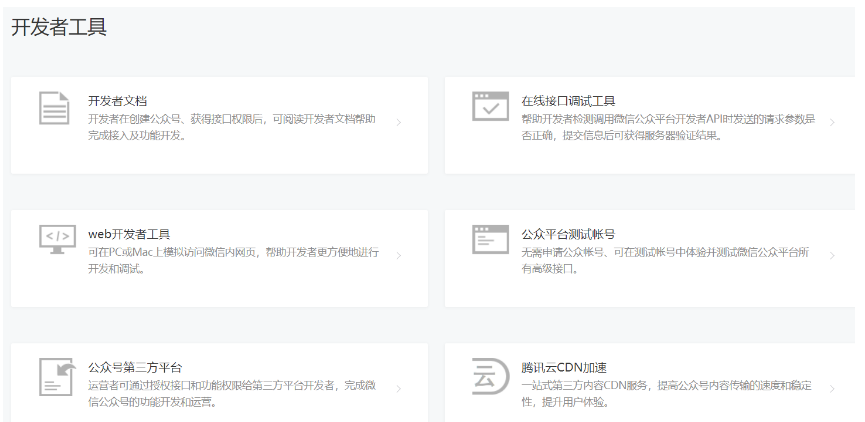
Task: Open the 在线接口调试工具 title link
Action: tap(568, 101)
